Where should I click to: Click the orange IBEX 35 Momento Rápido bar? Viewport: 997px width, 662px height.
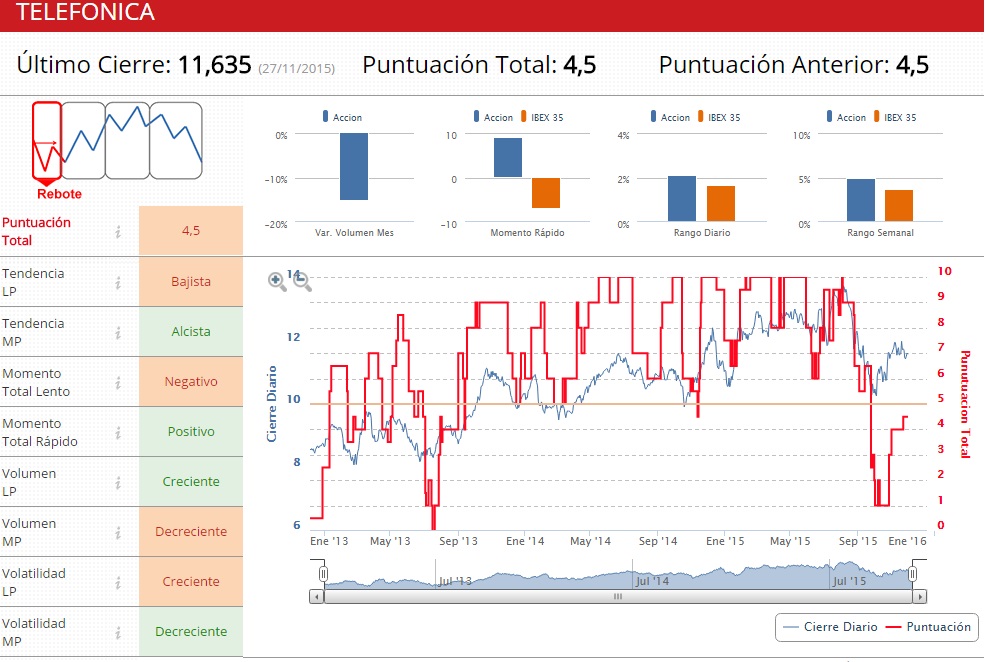pyautogui.click(x=546, y=193)
